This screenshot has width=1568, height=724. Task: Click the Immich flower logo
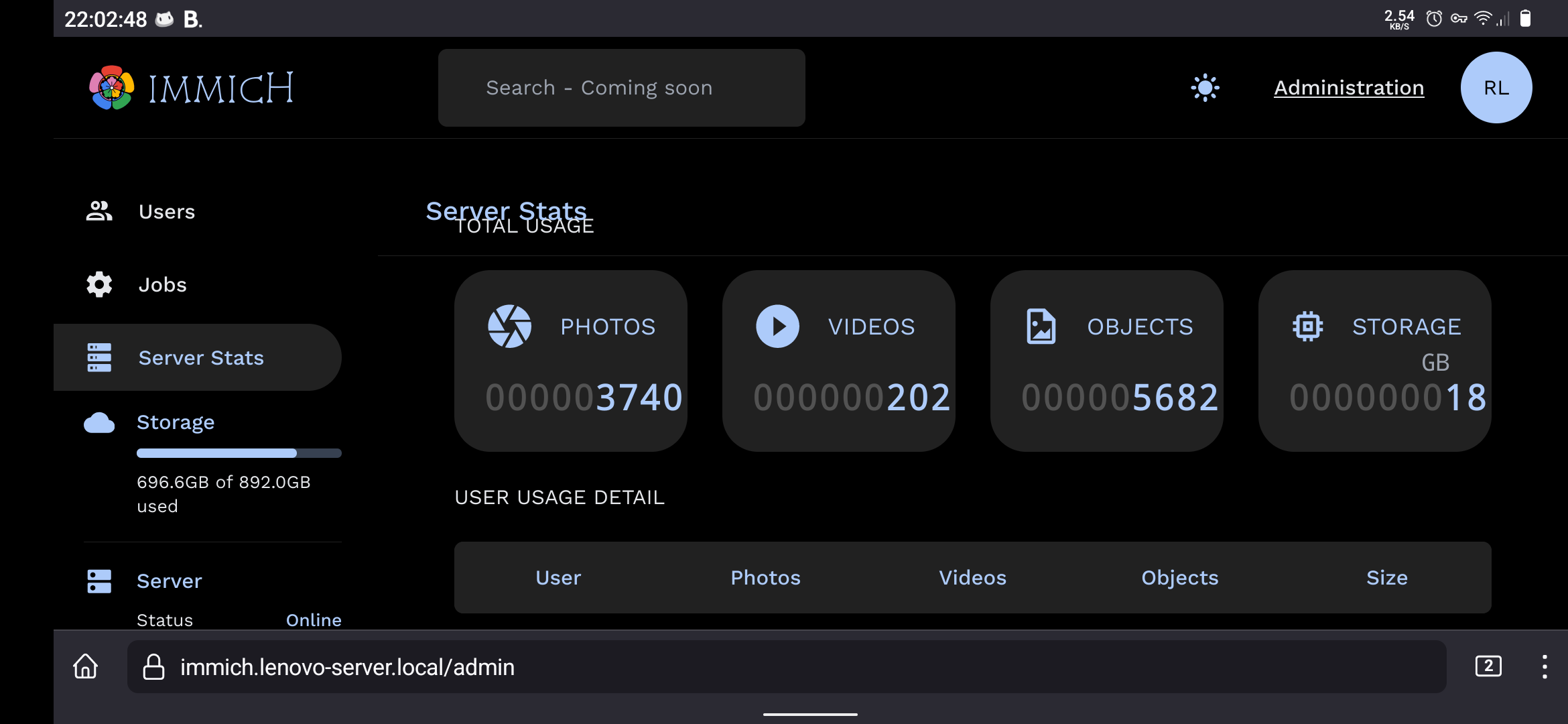[x=112, y=88]
